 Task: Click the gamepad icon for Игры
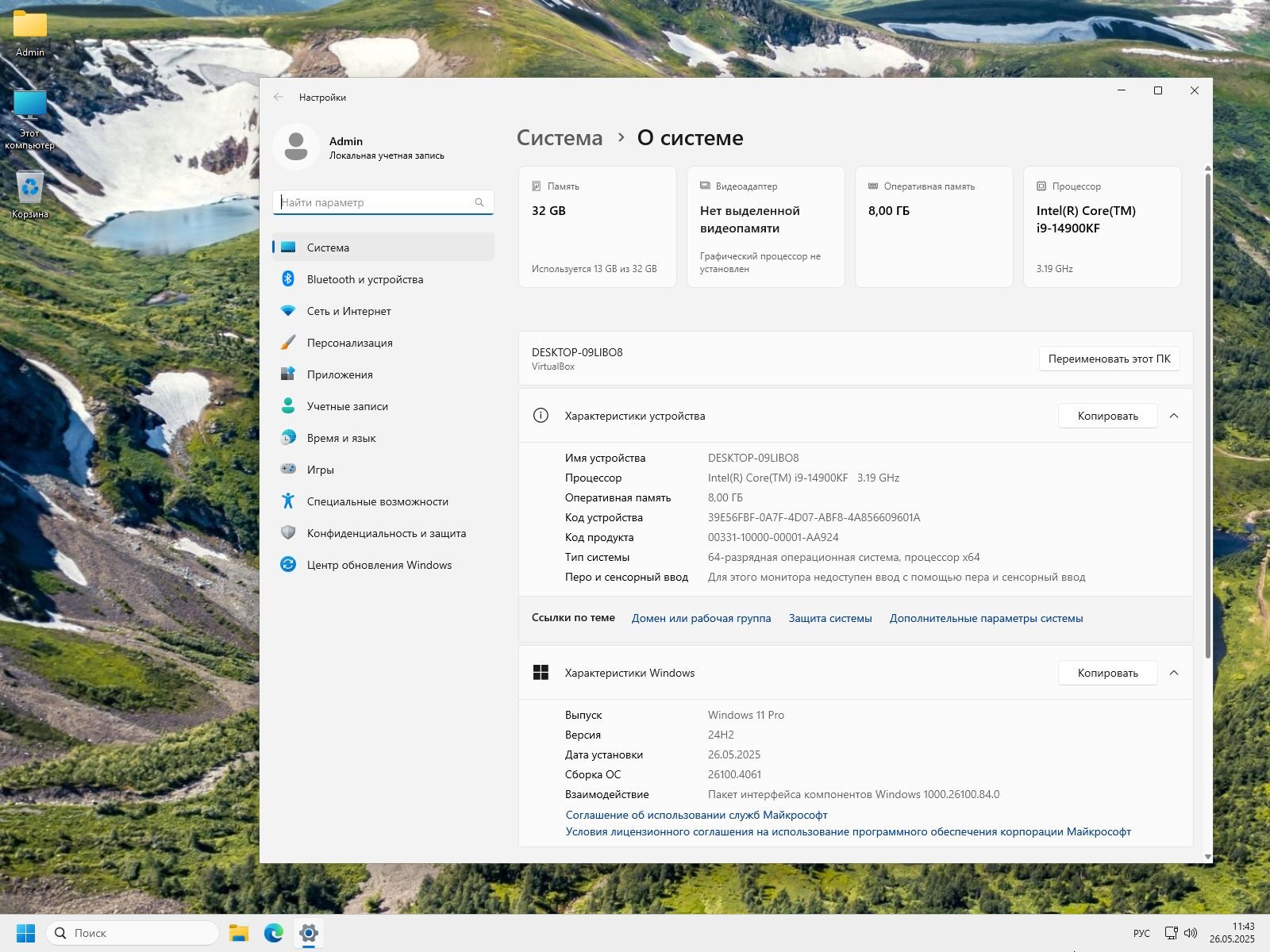[288, 469]
